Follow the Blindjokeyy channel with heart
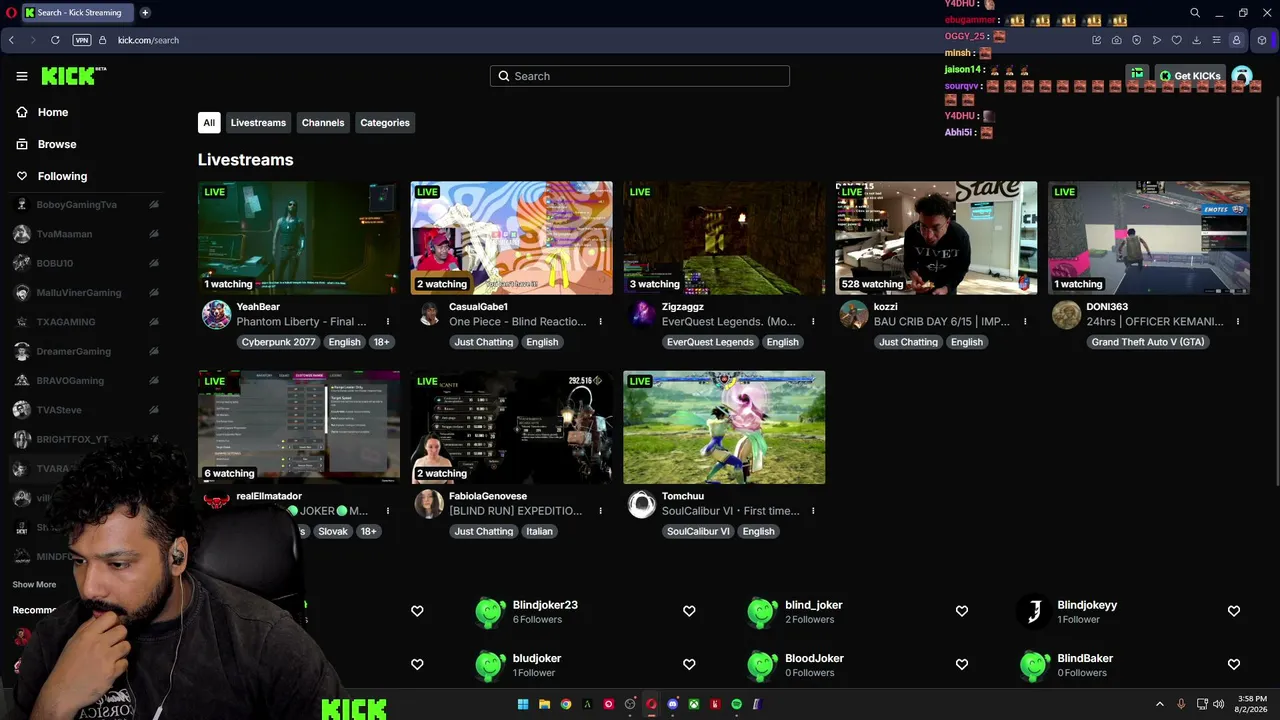Image resolution: width=1280 pixels, height=720 pixels. [x=1233, y=611]
